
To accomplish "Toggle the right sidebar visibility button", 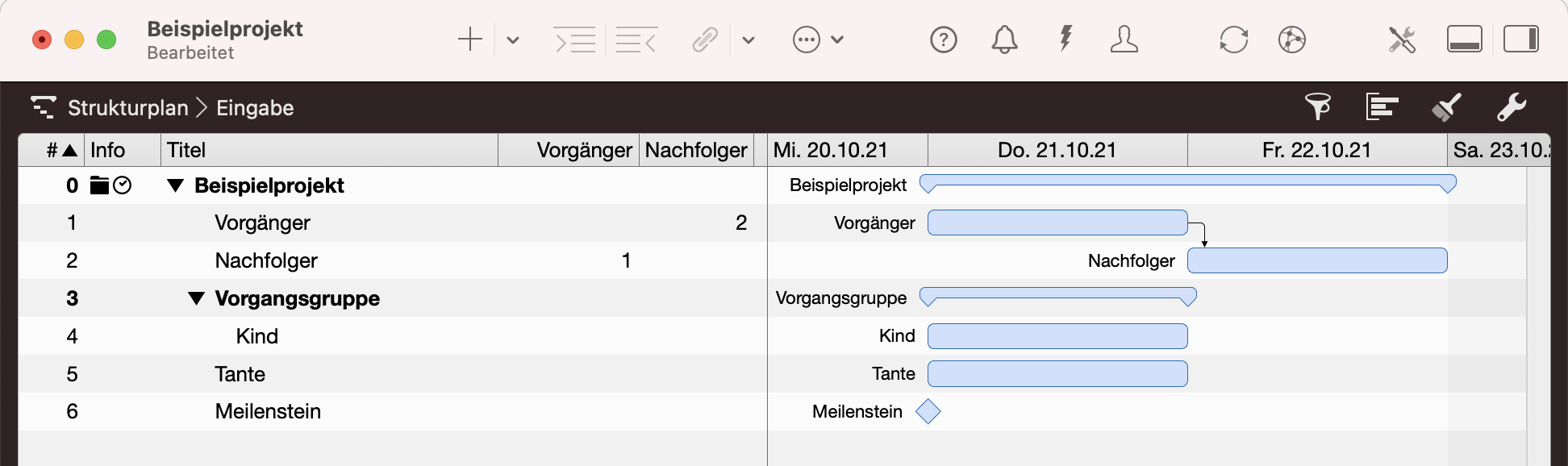I will [x=1522, y=39].
